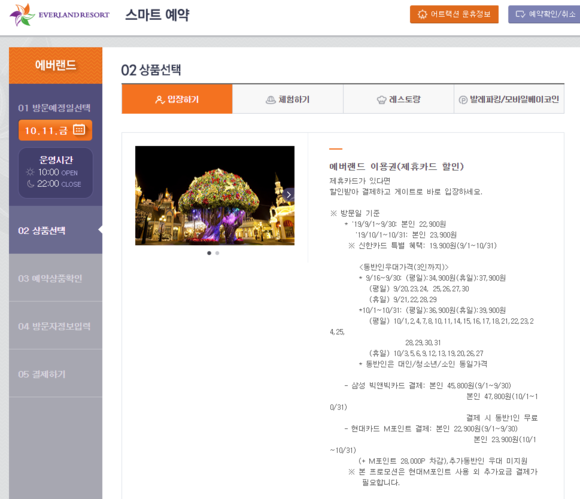Click the sun icon beside 10:00 OPEN

[x=30, y=172]
